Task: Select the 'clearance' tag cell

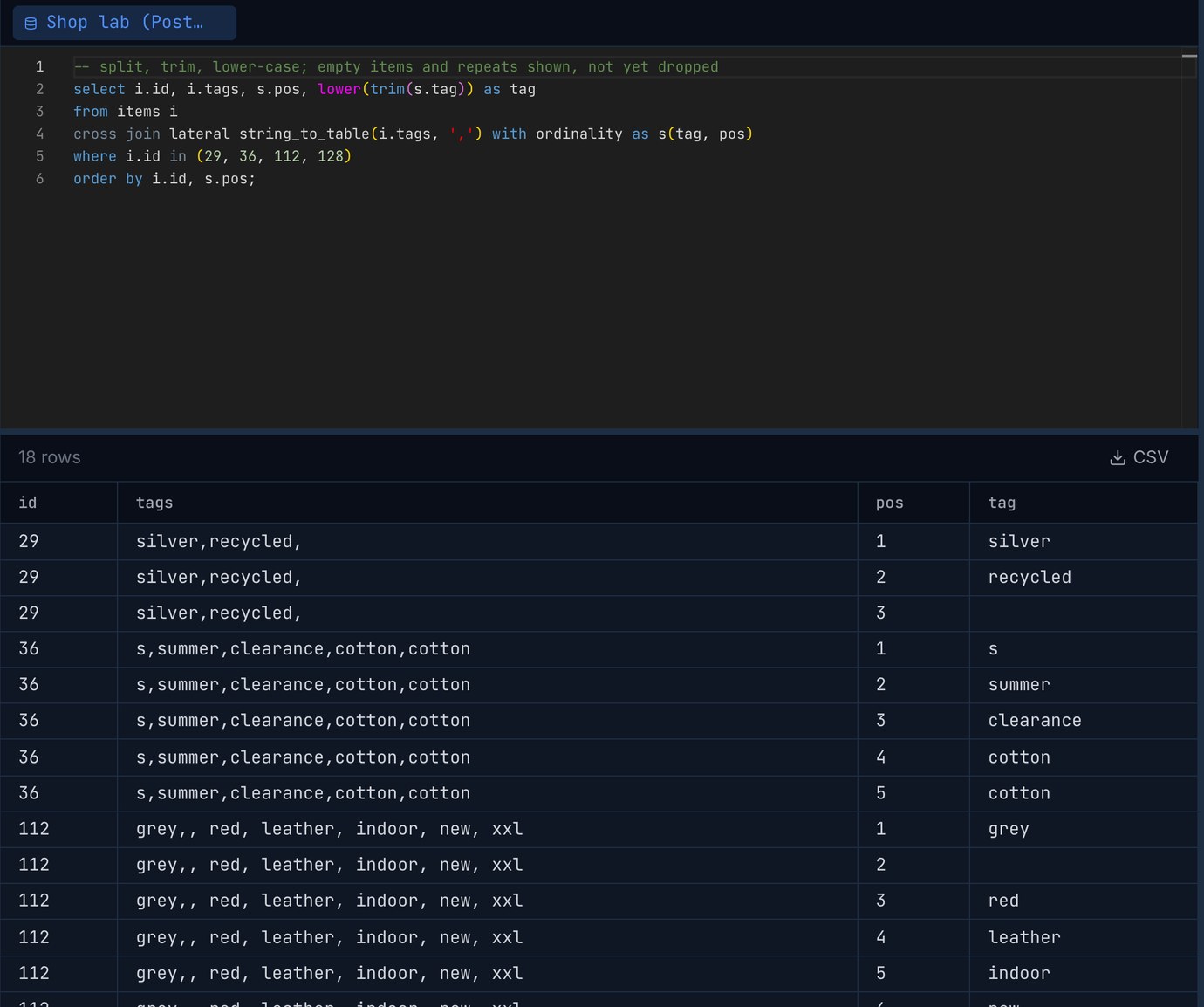Action: click(x=1084, y=720)
